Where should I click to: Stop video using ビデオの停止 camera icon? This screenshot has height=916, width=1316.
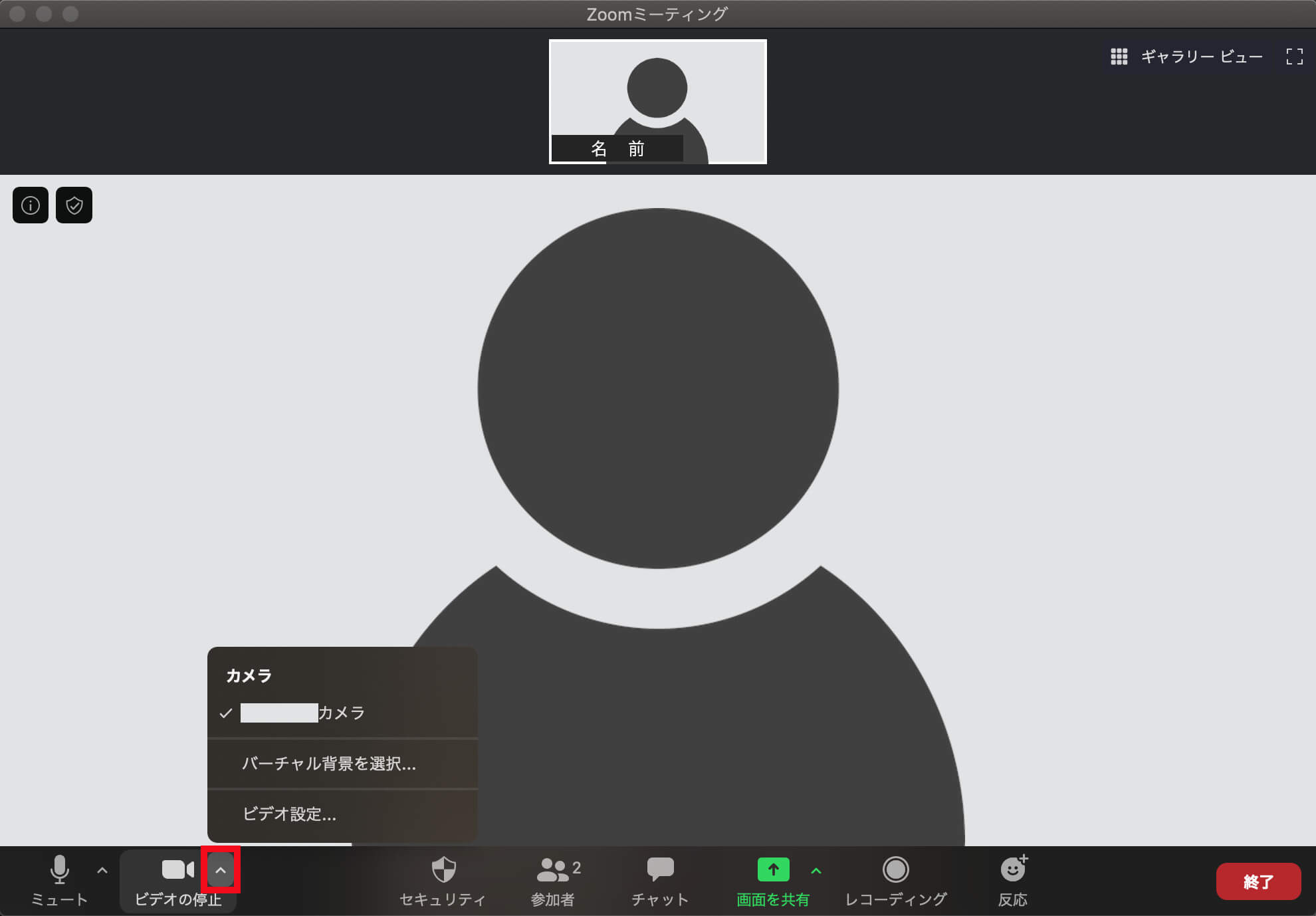(177, 869)
